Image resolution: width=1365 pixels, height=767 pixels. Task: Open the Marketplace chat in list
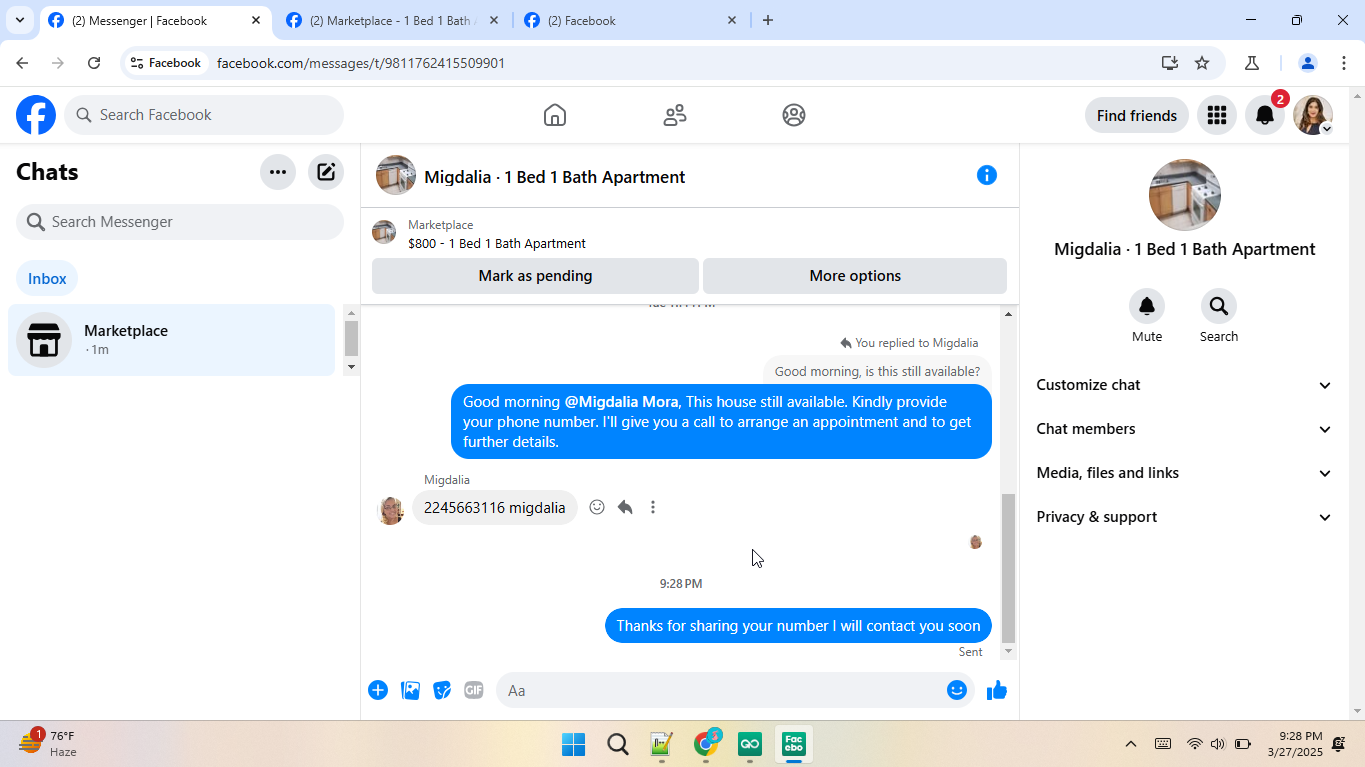pos(171,340)
